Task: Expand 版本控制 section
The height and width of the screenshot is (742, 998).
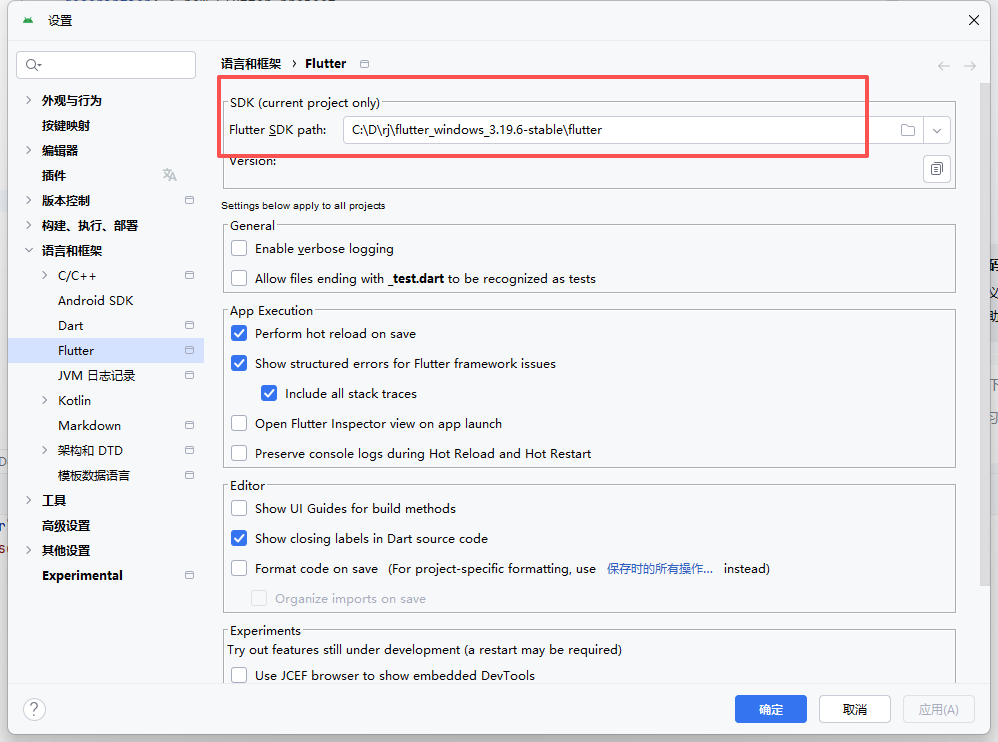Action: (29, 200)
